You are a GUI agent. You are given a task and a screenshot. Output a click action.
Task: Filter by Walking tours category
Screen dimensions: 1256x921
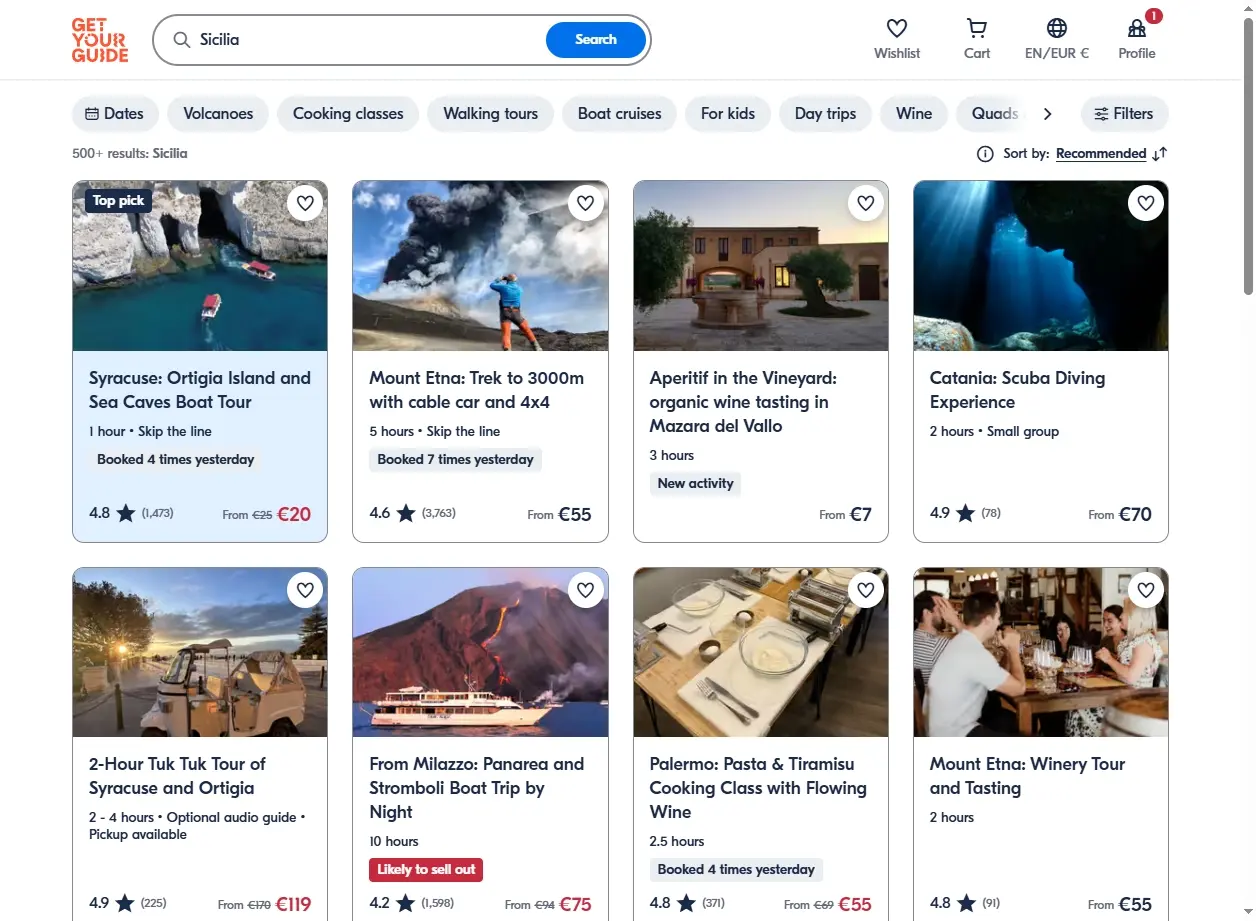[490, 114]
